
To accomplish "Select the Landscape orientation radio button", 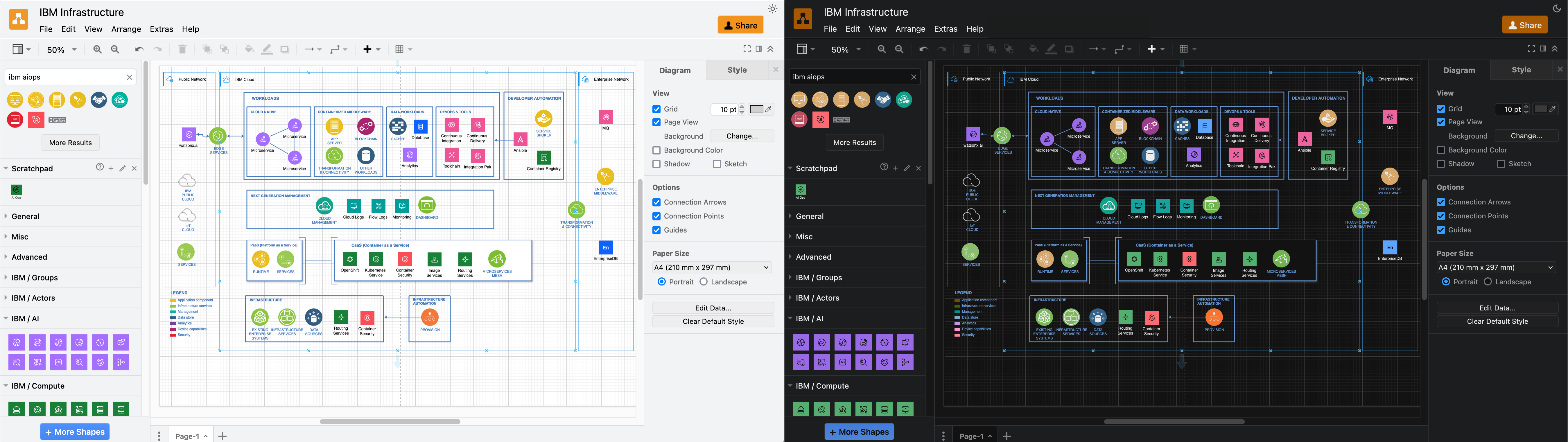I will 703,281.
